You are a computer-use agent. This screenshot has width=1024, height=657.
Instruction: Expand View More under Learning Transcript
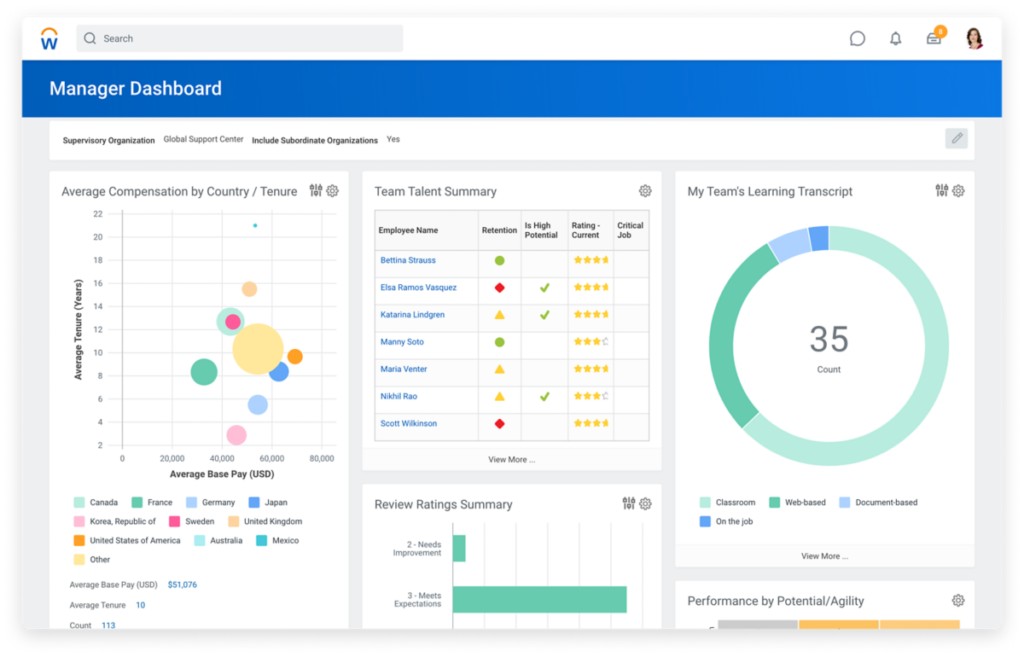(824, 556)
